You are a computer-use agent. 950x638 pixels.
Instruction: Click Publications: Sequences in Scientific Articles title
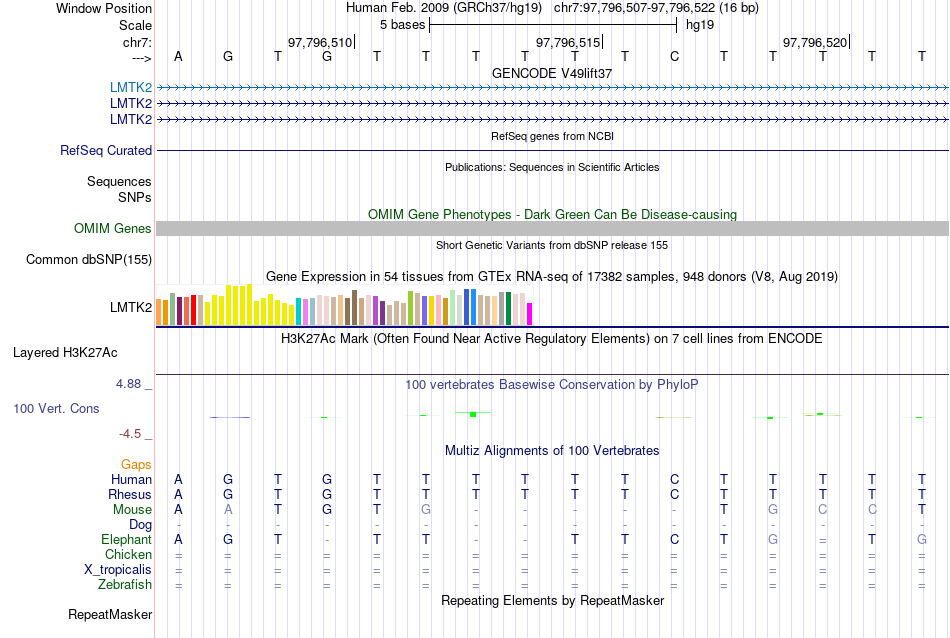coord(552,167)
